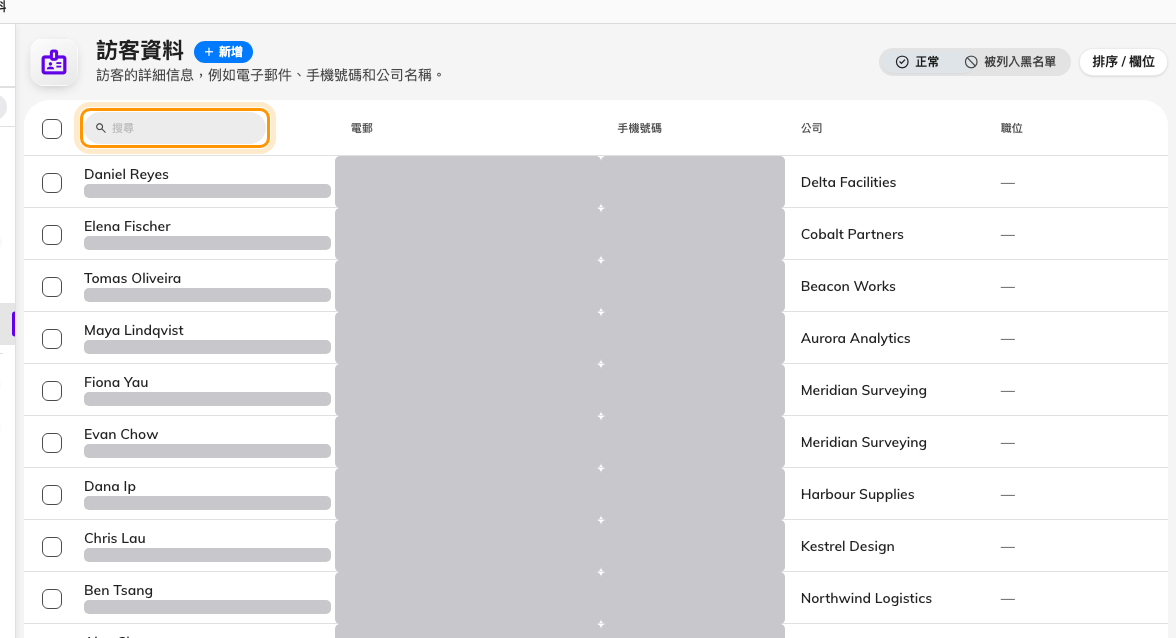Click Kestrel Design company cell
Viewport: 1176px width, 638px height.
coord(848,547)
